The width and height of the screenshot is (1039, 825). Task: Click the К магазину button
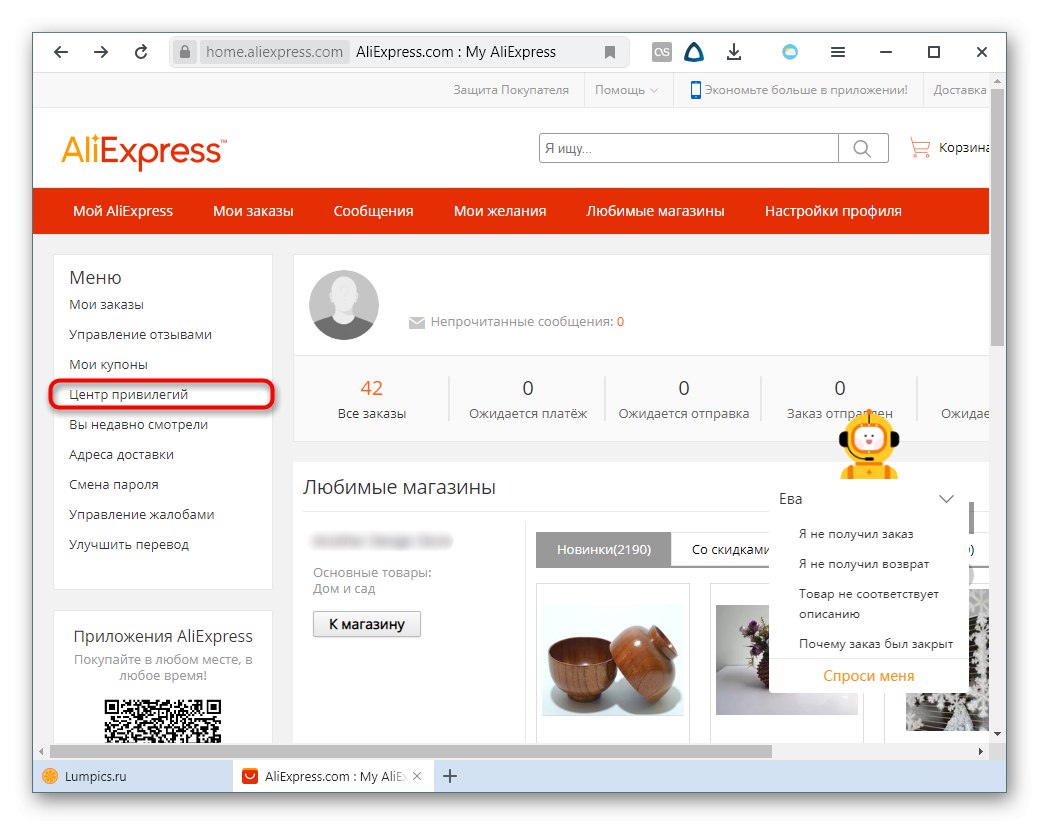[366, 624]
